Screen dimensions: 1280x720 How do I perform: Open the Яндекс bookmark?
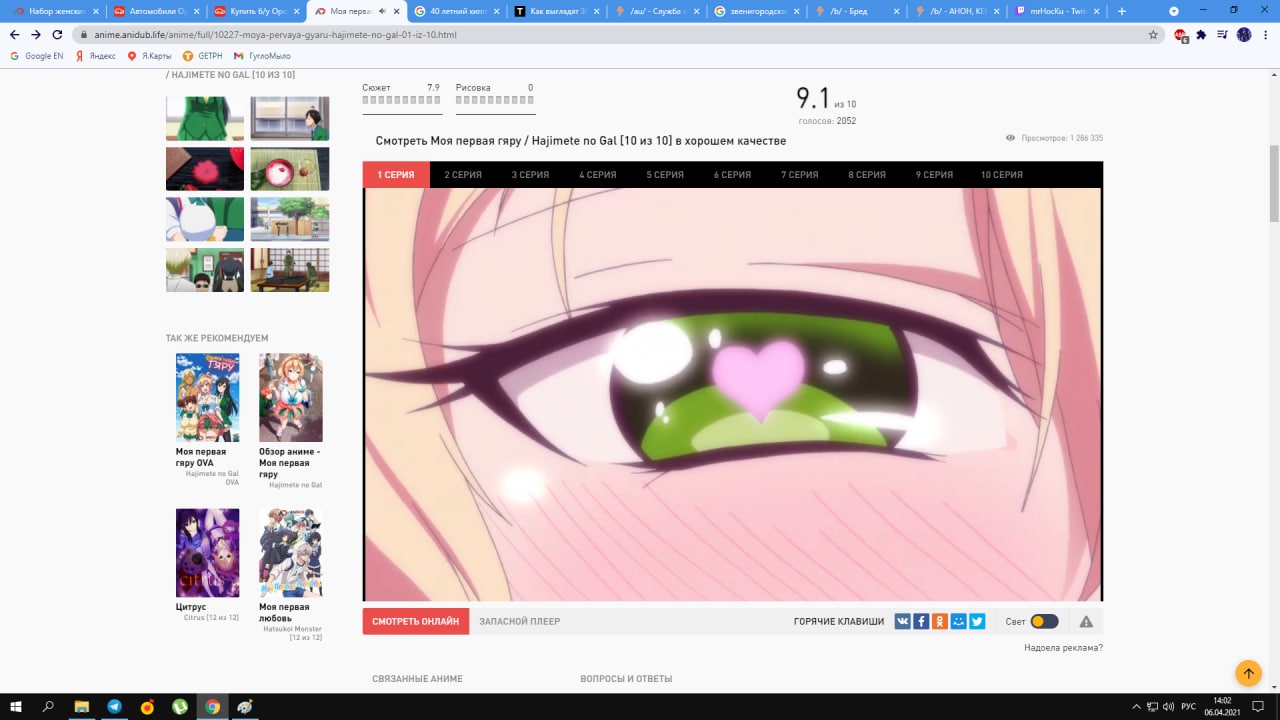pos(95,56)
